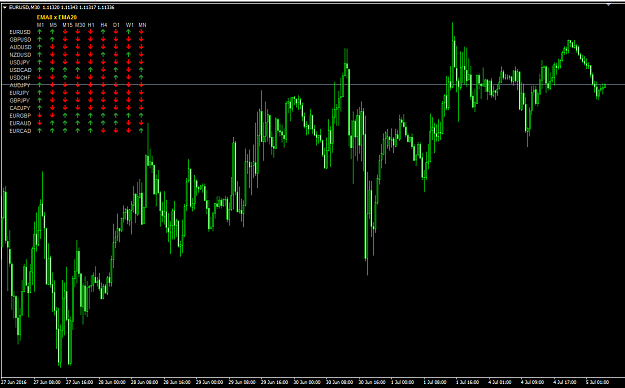Click the 1 Jul 16:00 time axis label

(x=468, y=382)
